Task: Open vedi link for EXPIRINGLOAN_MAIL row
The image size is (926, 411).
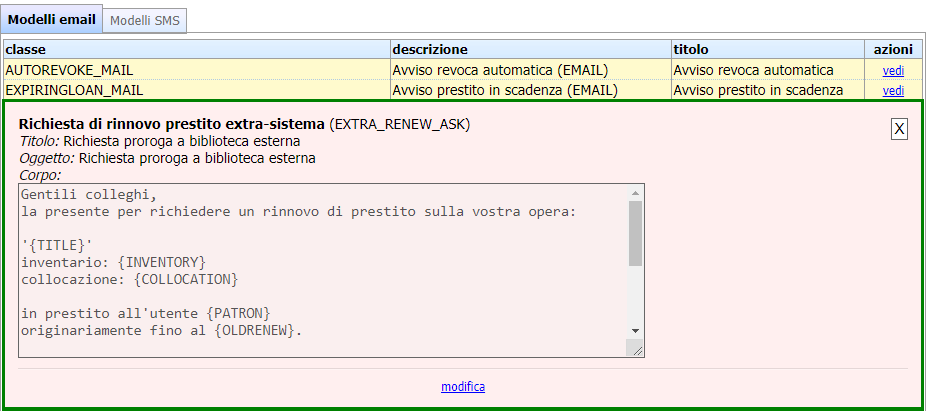Action: 892,91
